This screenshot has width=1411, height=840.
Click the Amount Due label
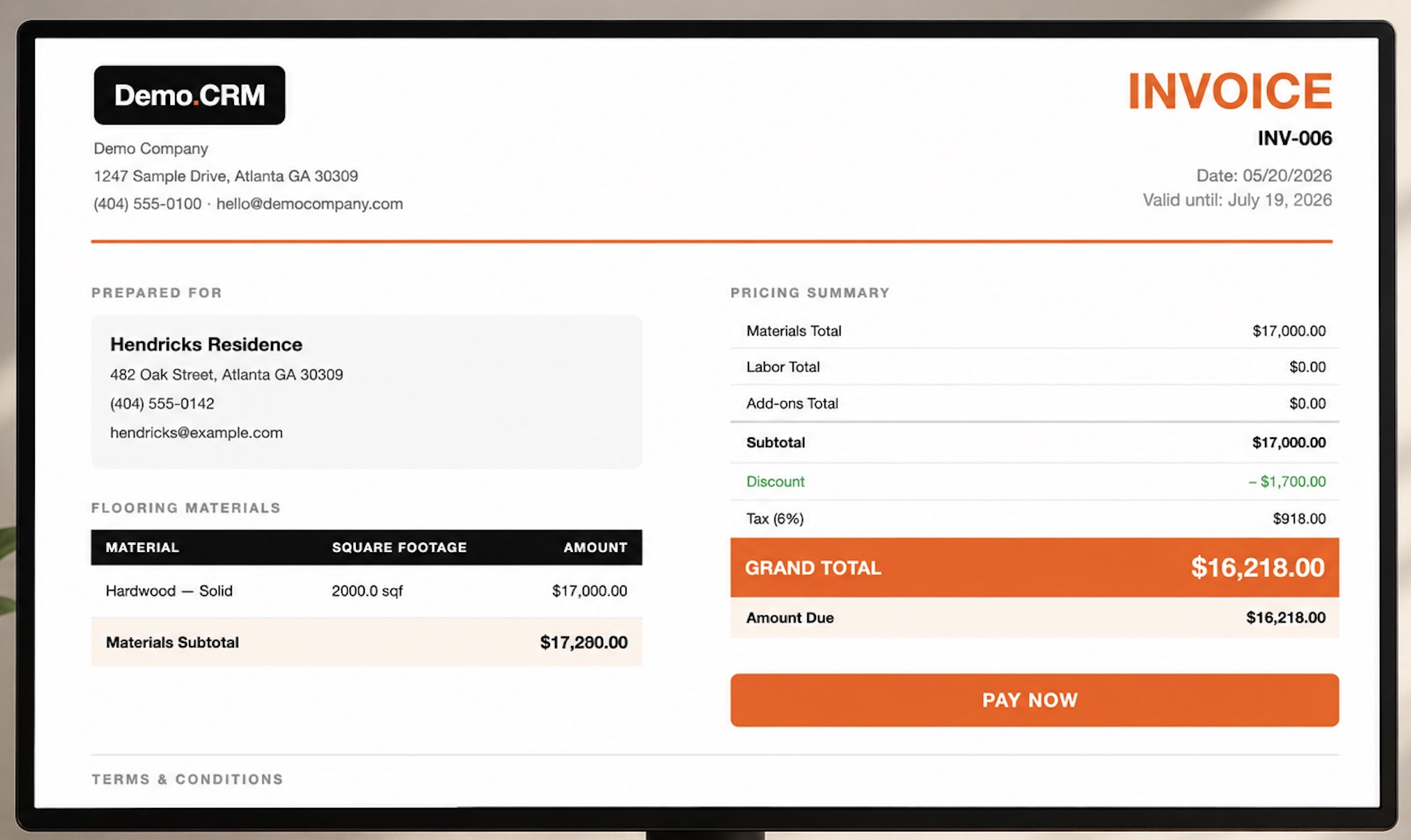point(790,618)
